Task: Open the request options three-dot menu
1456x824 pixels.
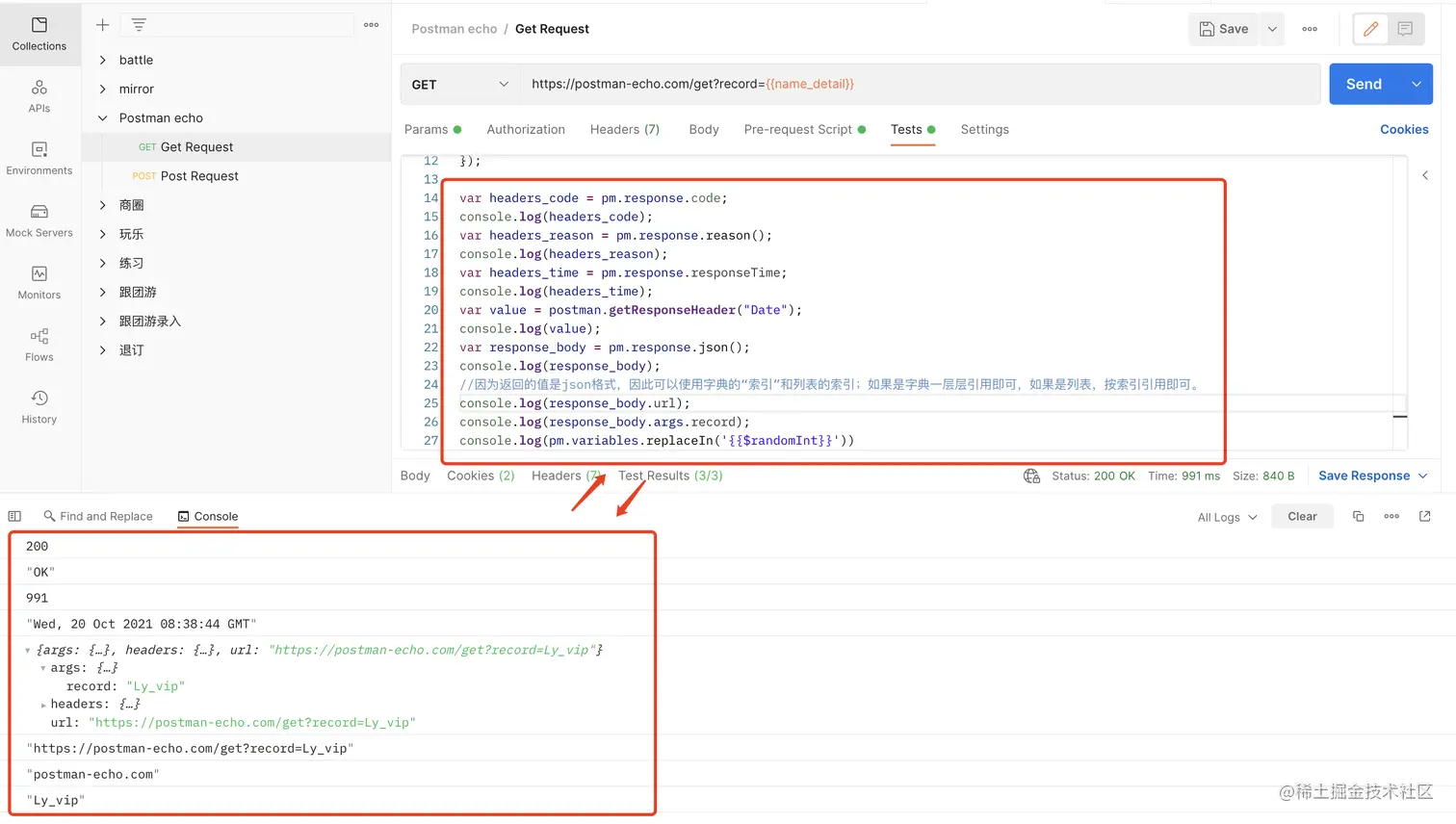Action: (1310, 29)
